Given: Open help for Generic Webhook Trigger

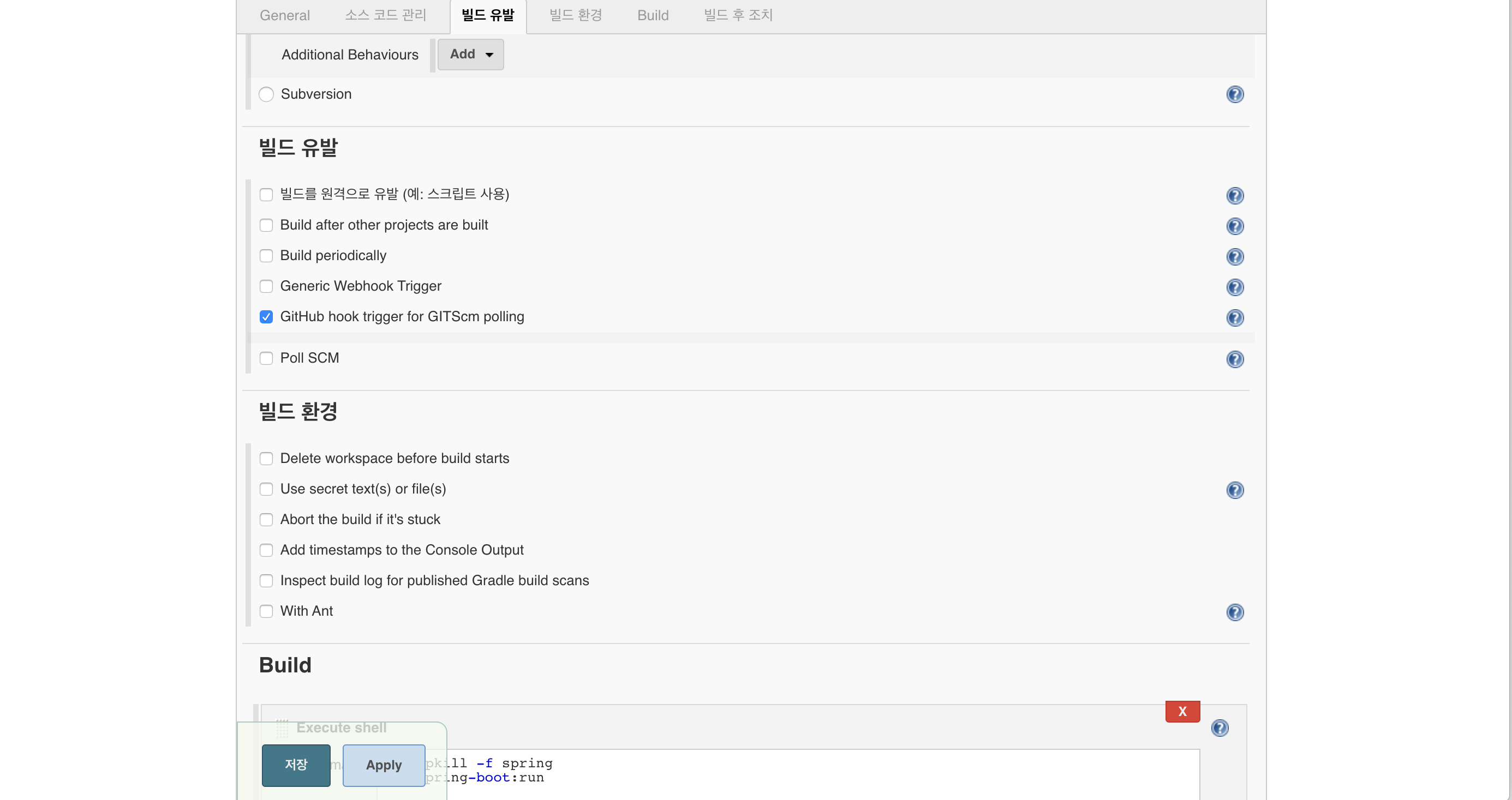Looking at the screenshot, I should pyautogui.click(x=1235, y=287).
